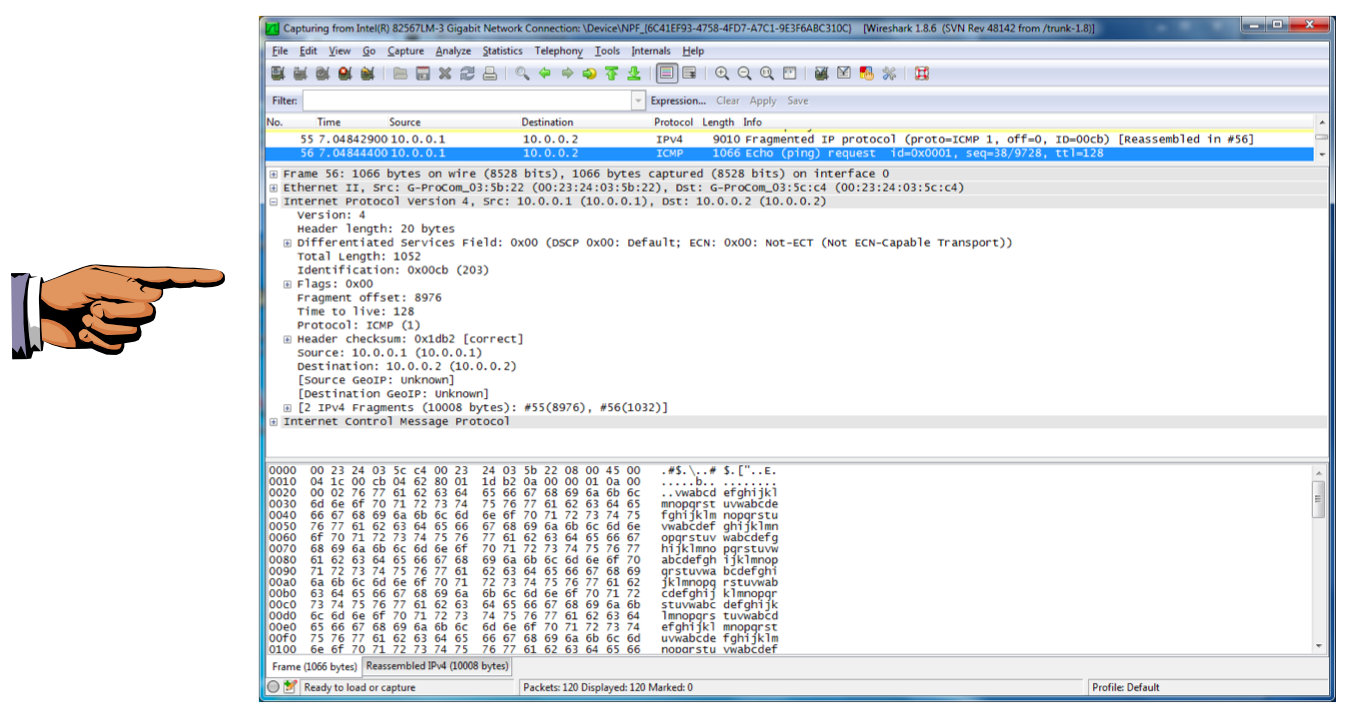
Task: Select 'Fragment offset: 8976' line
Action: [x=369, y=298]
